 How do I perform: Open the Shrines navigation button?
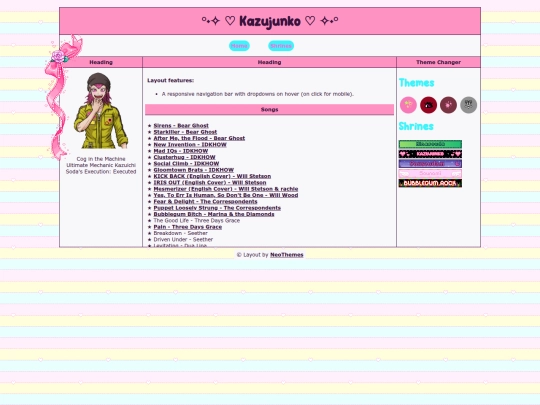tap(281, 46)
